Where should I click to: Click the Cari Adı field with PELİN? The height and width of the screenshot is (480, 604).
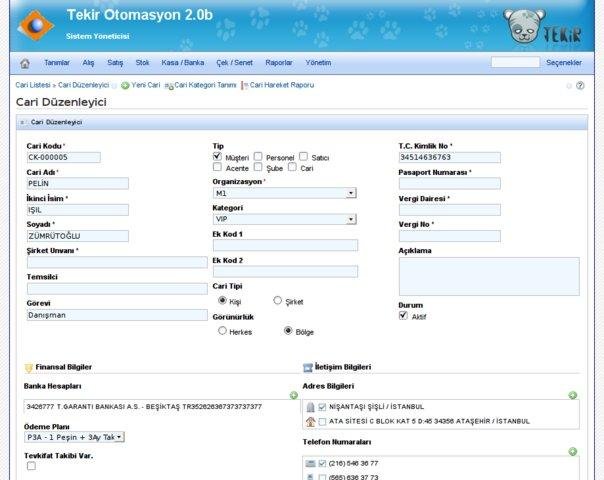click(x=78, y=183)
